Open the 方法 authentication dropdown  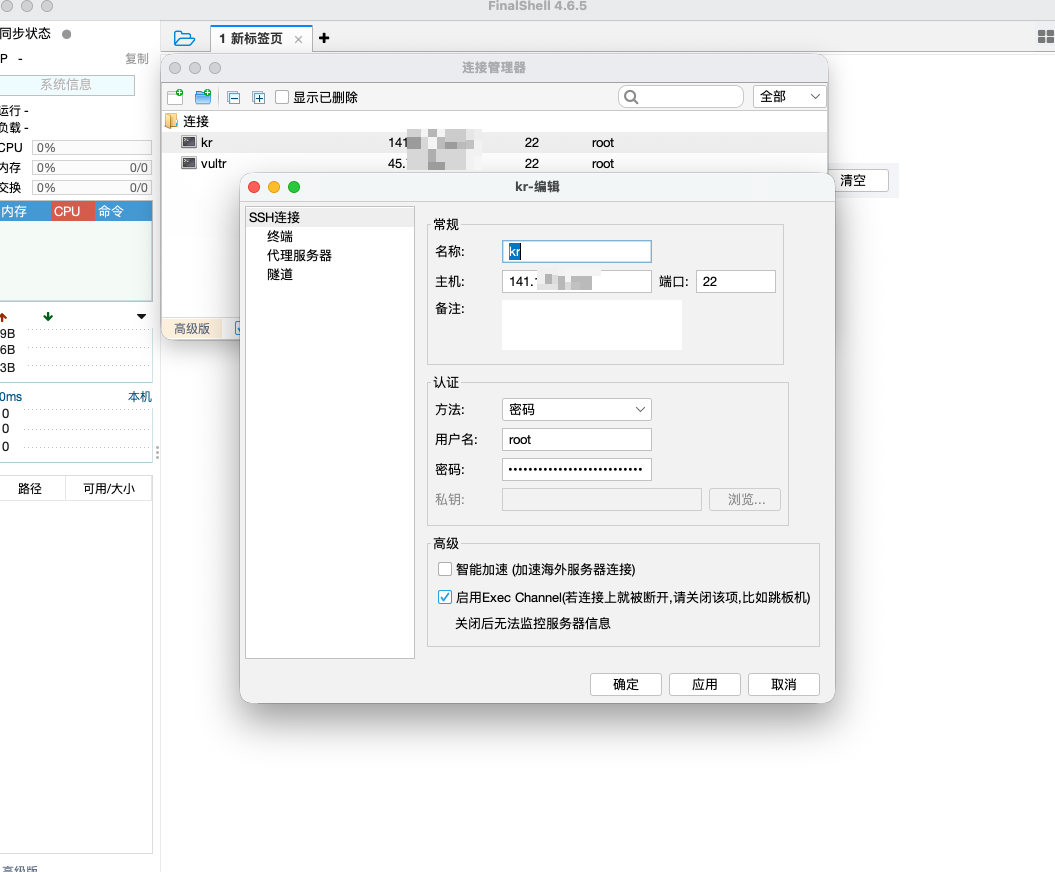point(577,409)
